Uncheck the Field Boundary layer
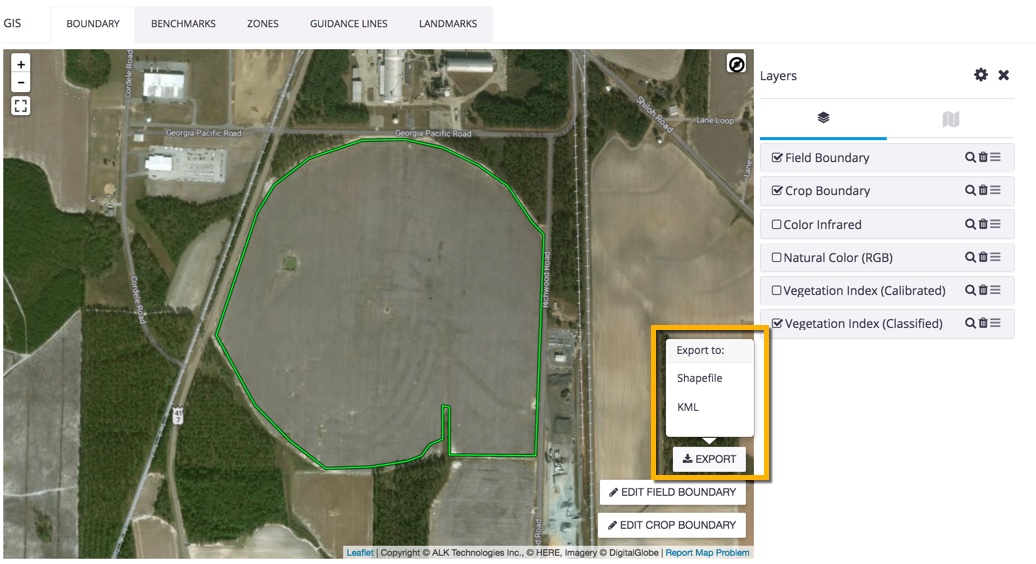The image size is (1036, 564). [777, 158]
